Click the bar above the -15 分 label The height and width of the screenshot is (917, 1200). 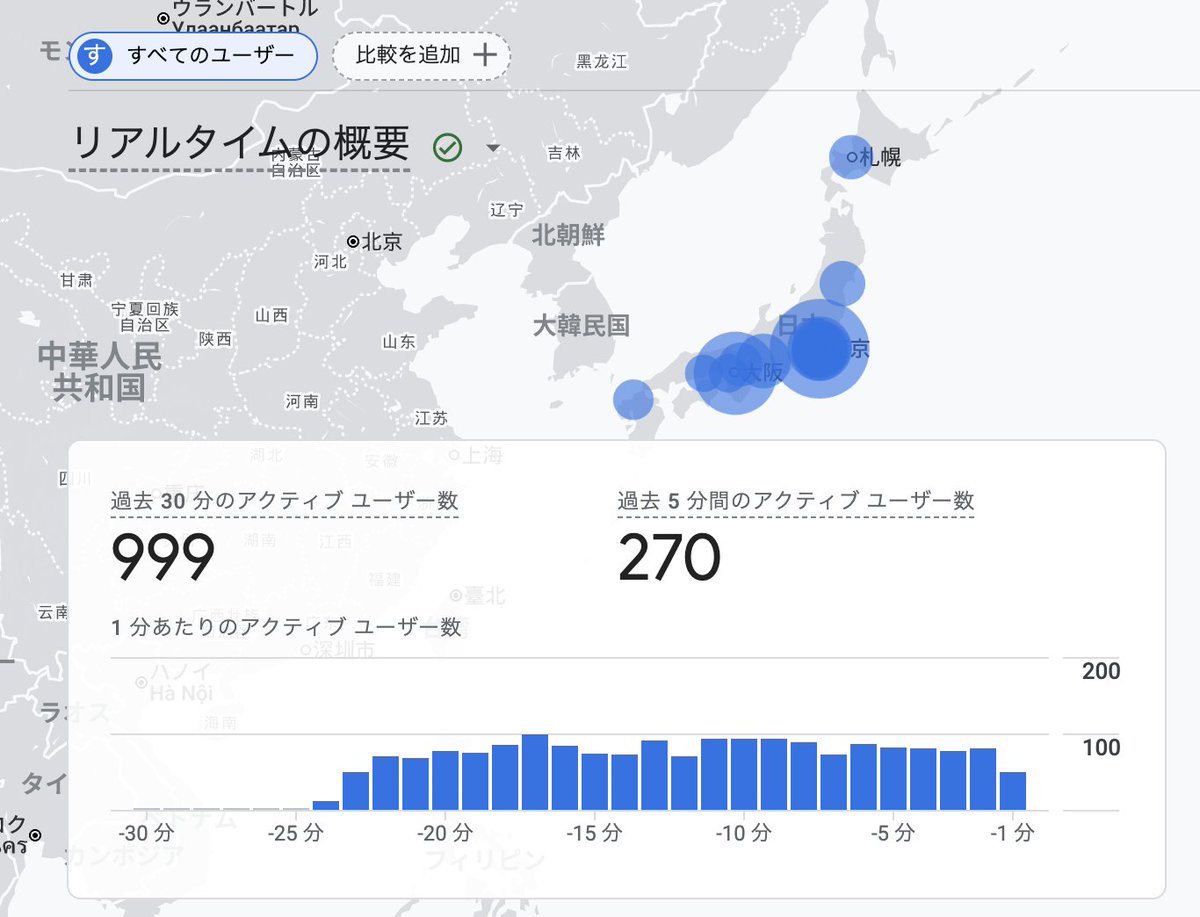click(x=595, y=782)
